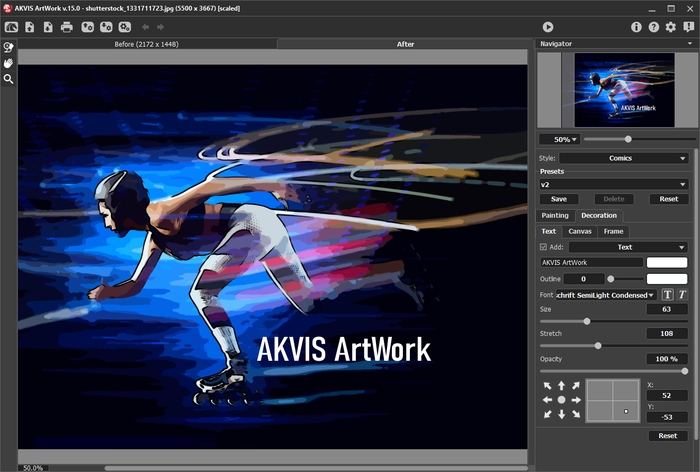Select the Hand pan tool
Screen dimensions: 700x472
[x=8, y=63]
